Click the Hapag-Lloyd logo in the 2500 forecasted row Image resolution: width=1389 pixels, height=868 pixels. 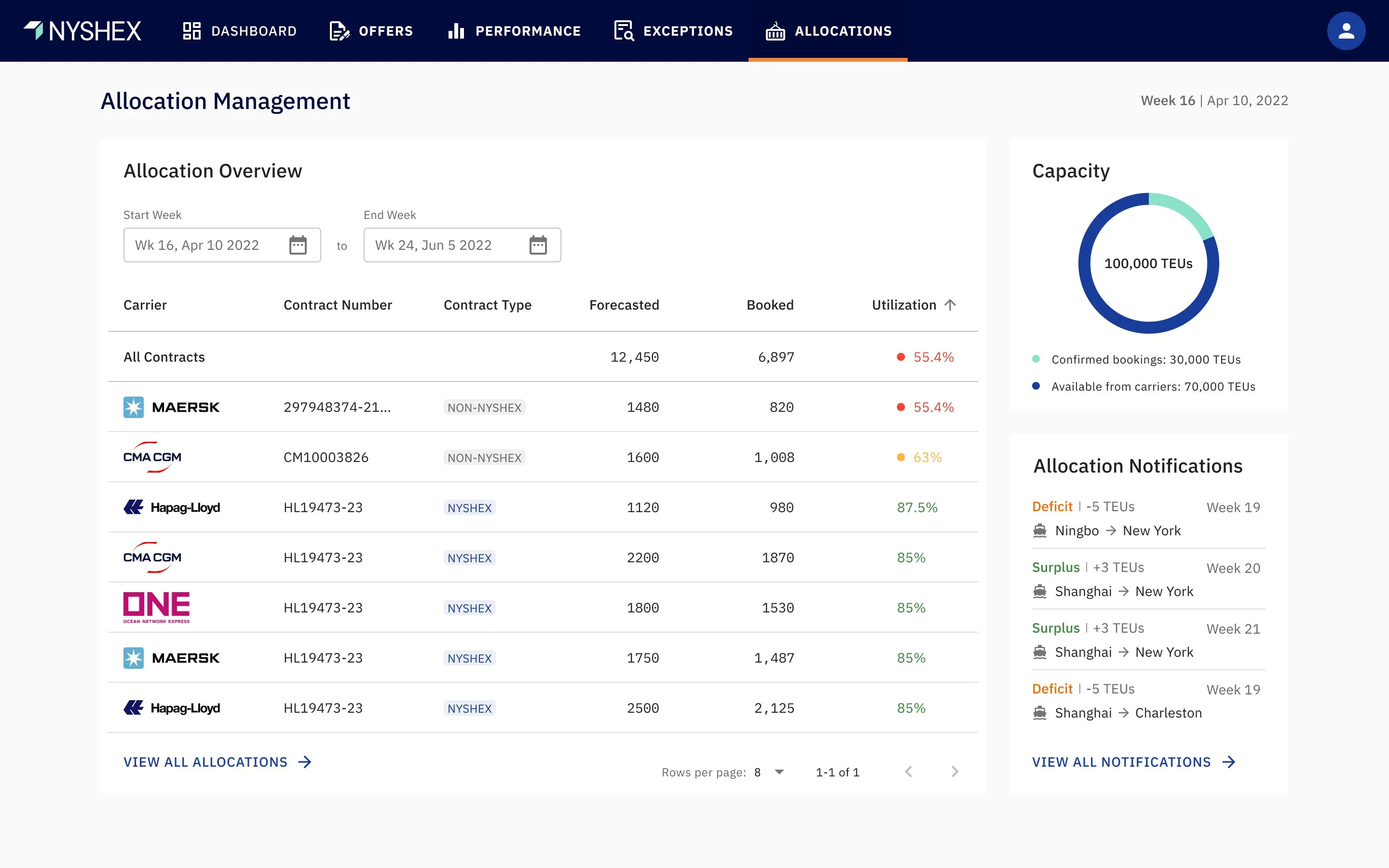click(x=172, y=708)
